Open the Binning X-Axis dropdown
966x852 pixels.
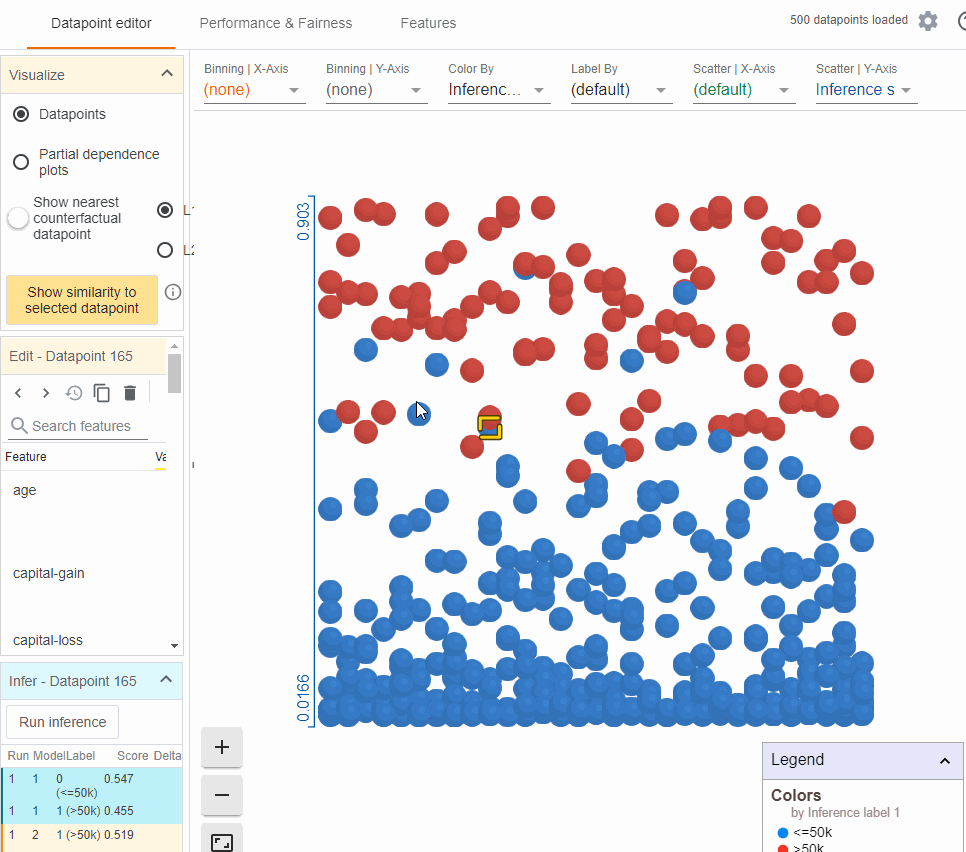(x=254, y=89)
